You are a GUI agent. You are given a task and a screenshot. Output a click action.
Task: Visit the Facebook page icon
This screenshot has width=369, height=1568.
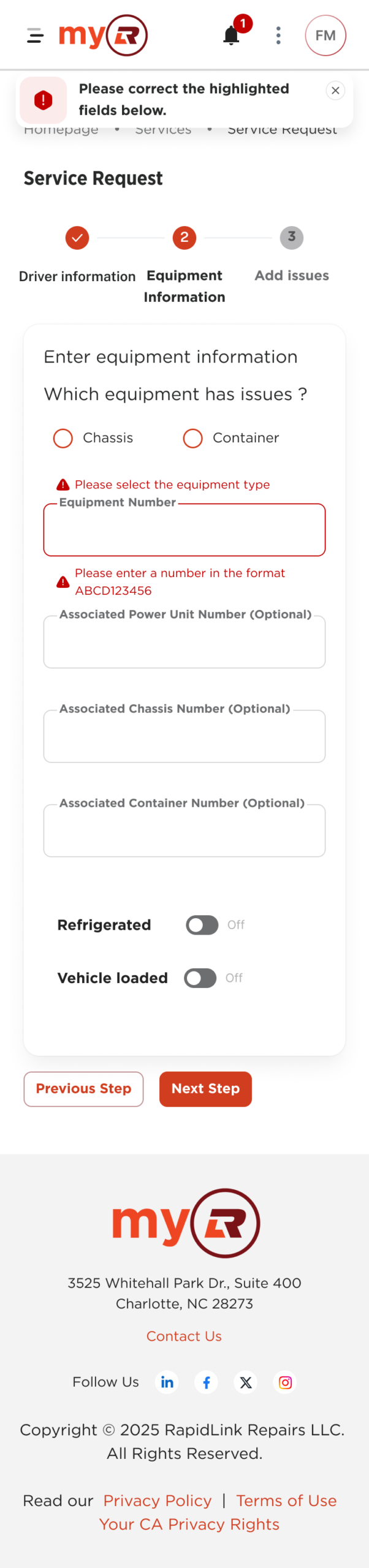pos(207,1382)
